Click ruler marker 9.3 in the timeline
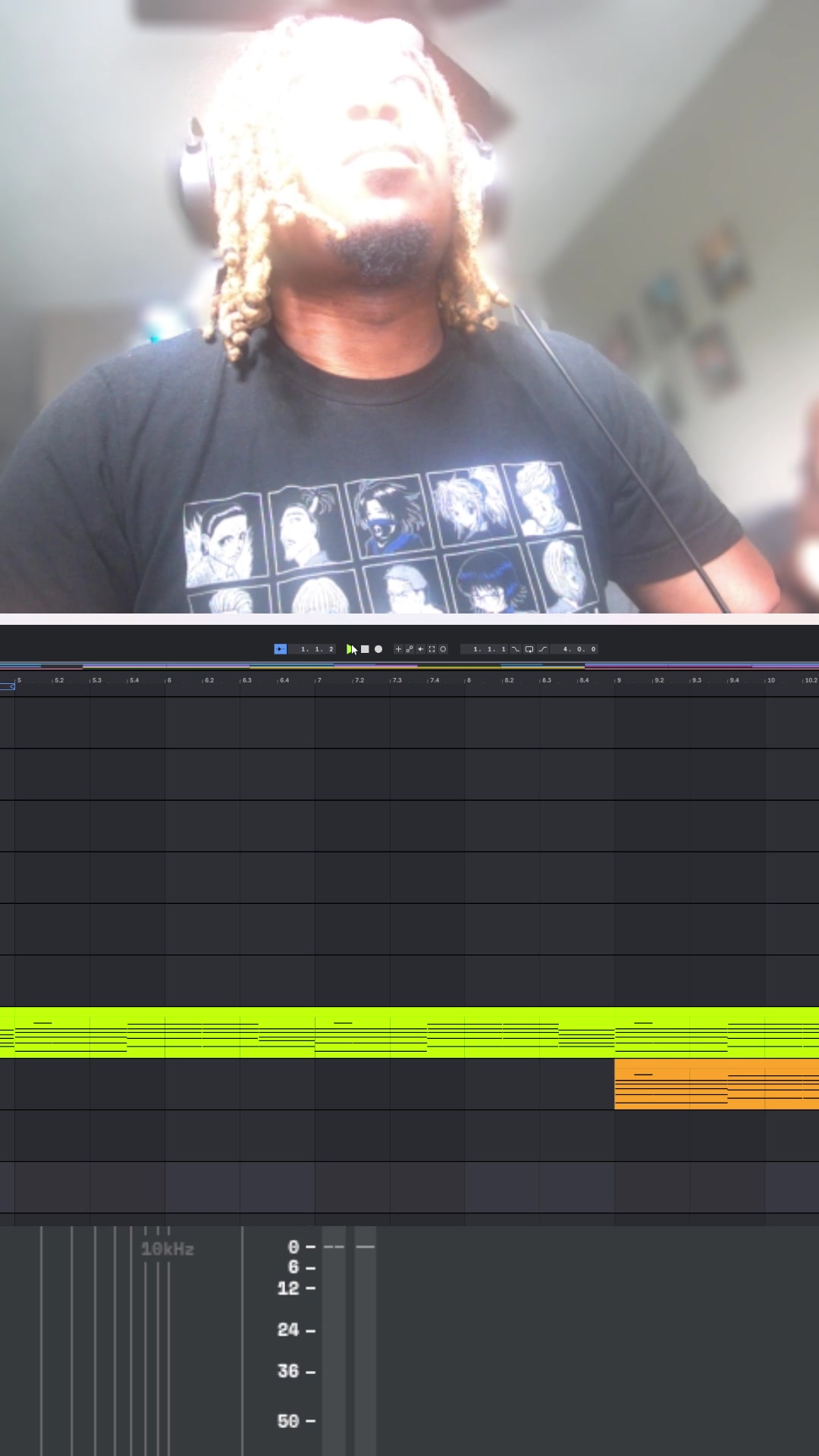 tap(696, 680)
